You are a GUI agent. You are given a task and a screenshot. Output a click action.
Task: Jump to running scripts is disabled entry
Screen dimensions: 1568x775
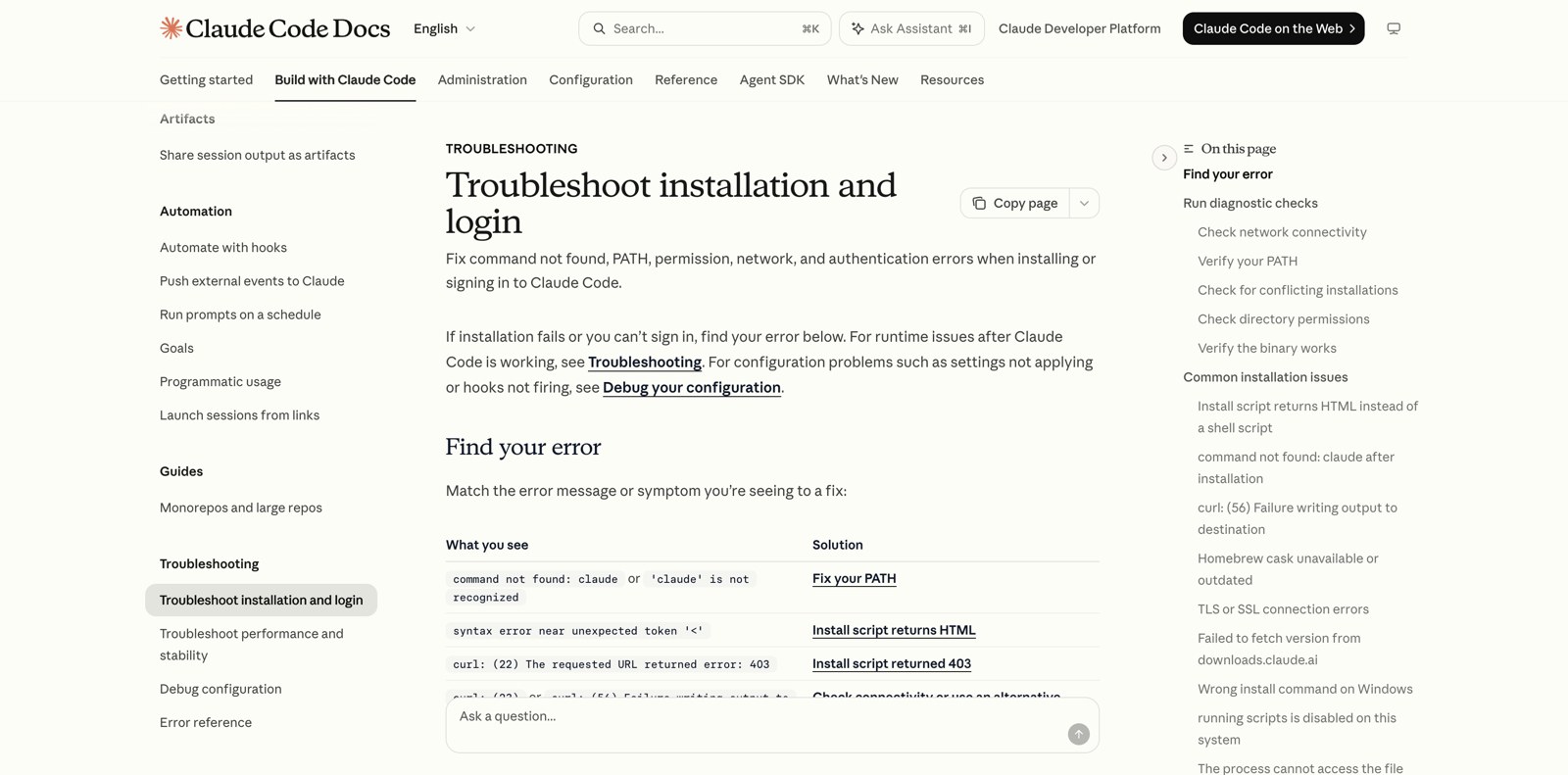click(x=1297, y=729)
